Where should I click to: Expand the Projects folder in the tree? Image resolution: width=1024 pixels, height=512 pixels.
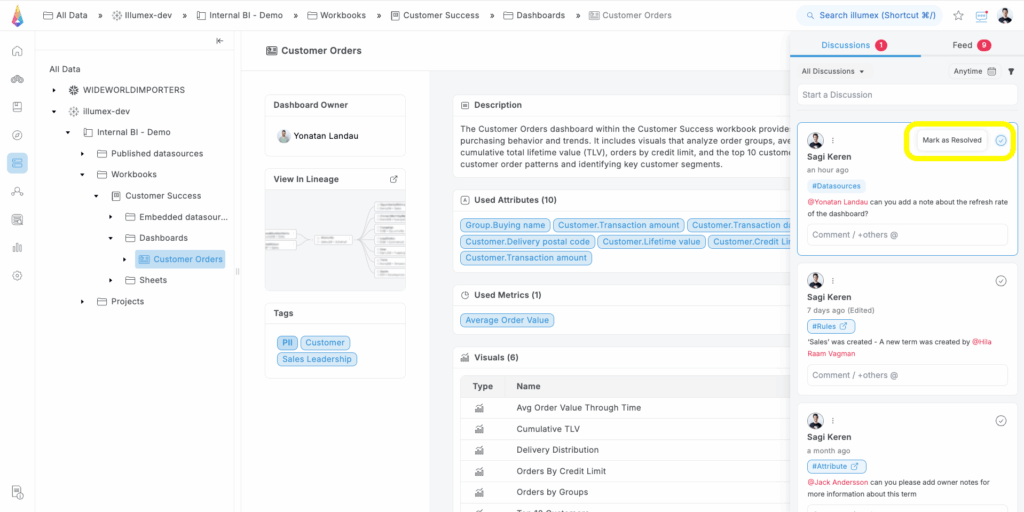pyautogui.click(x=82, y=301)
